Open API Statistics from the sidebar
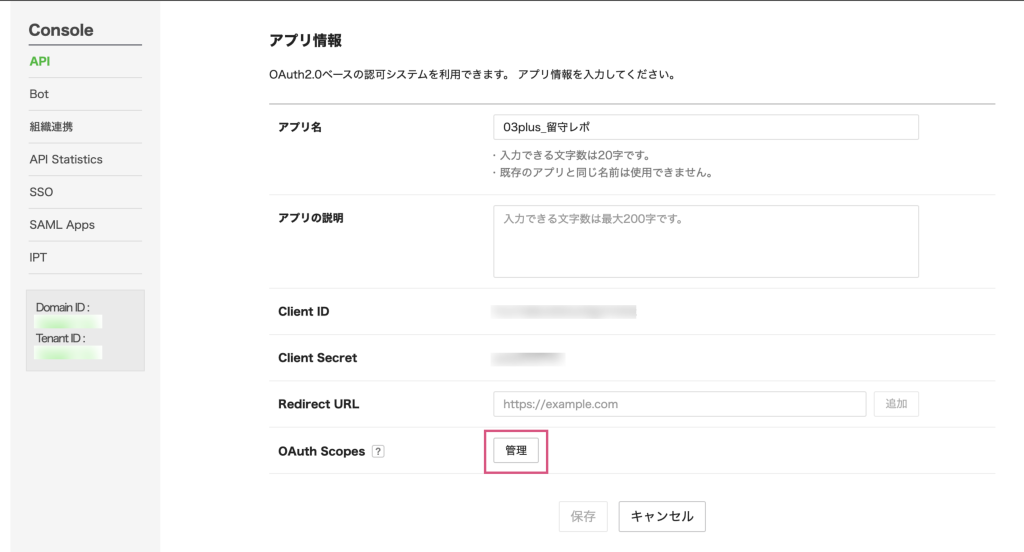The image size is (1024, 552). (x=66, y=159)
